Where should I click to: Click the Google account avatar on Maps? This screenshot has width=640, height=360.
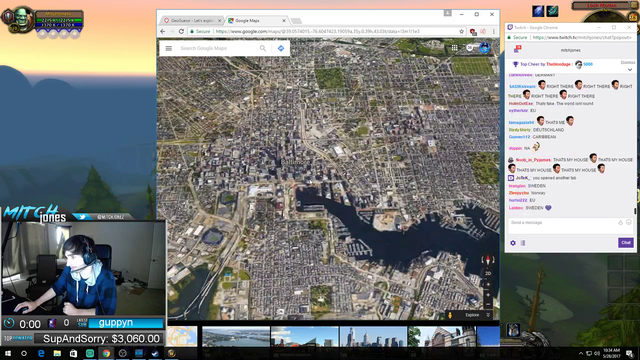click(484, 48)
